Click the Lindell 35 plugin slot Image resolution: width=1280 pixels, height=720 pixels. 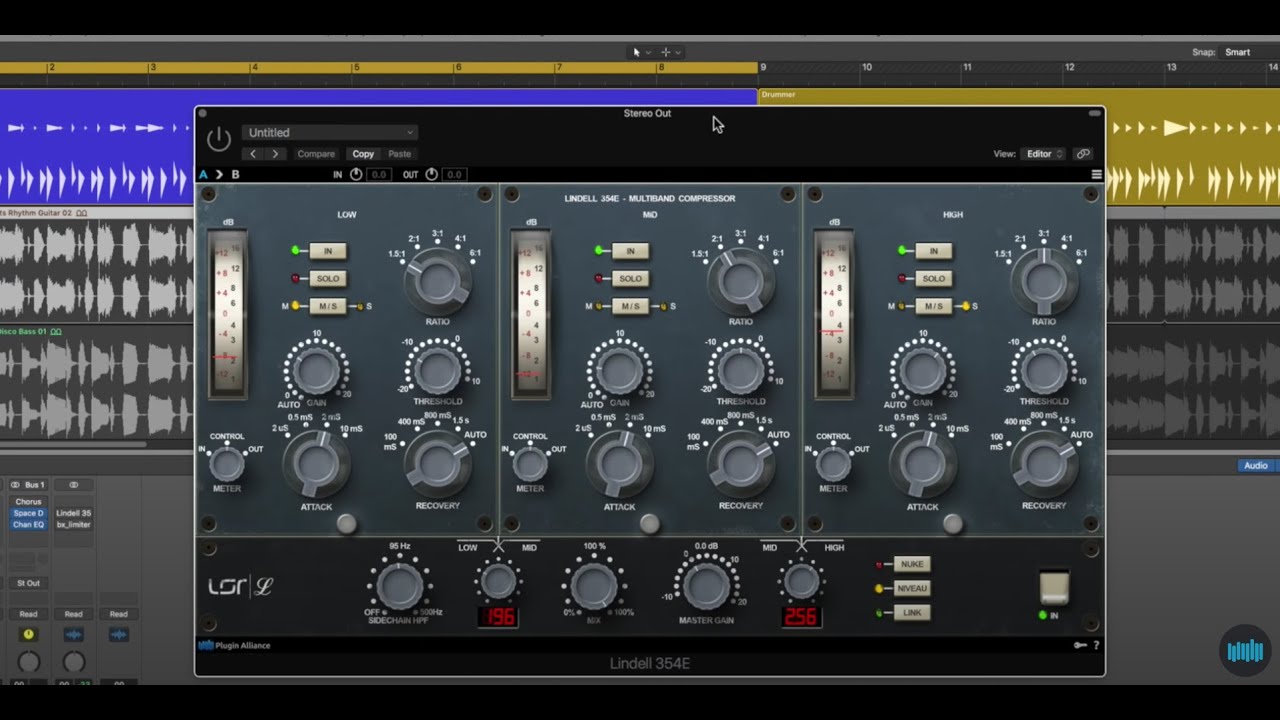tap(73, 513)
